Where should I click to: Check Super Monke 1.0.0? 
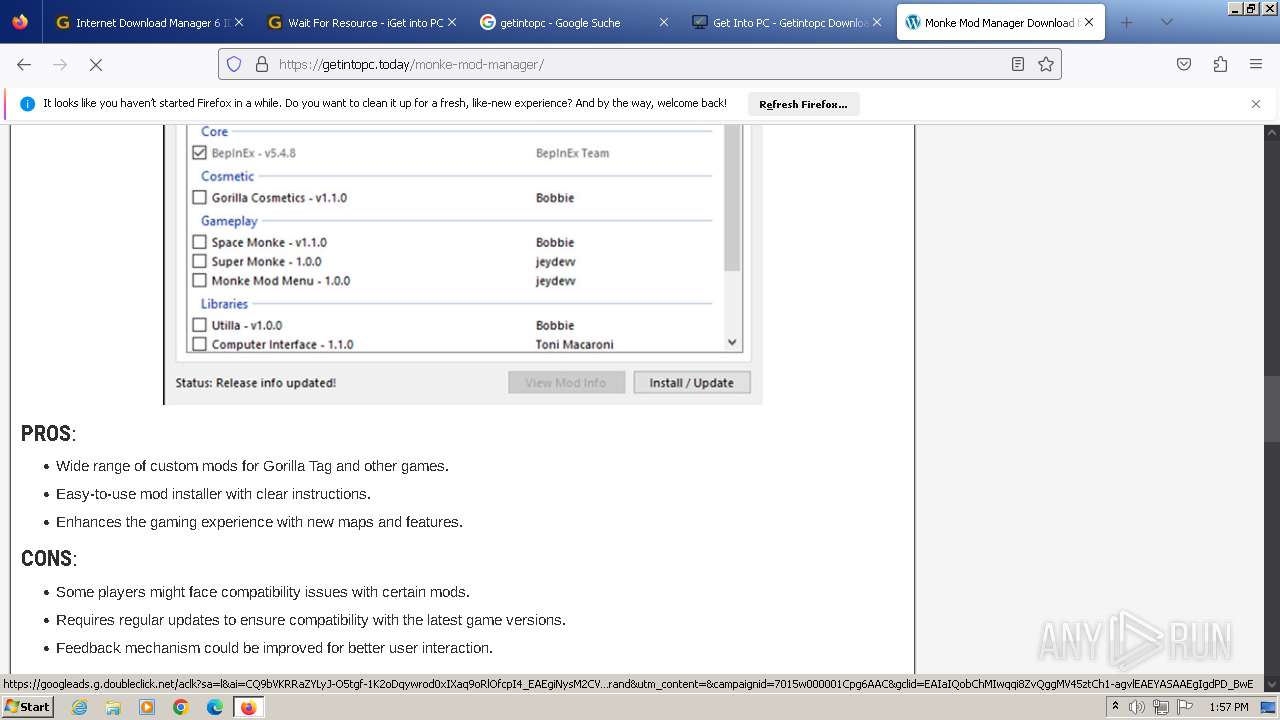tap(199, 262)
